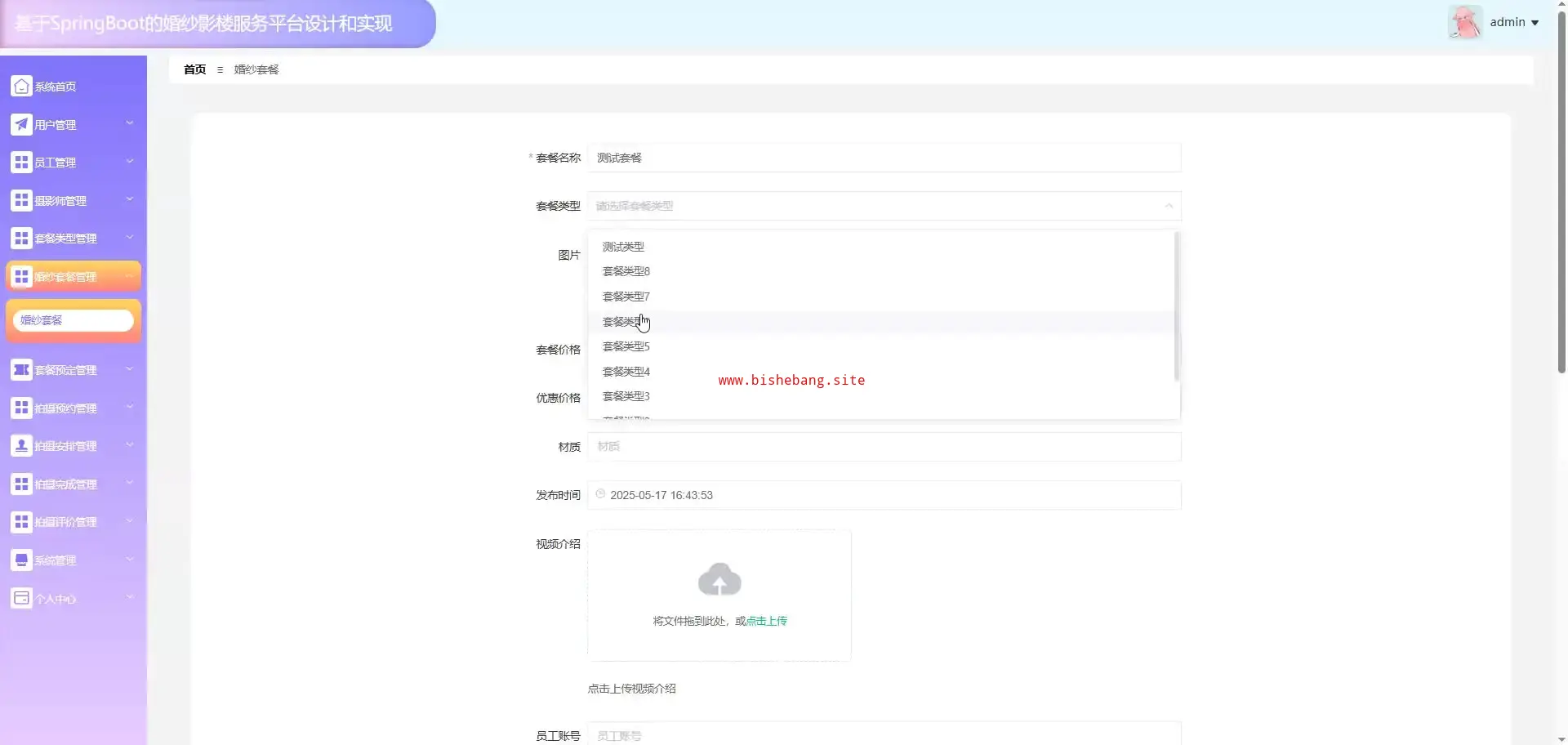Click the cloud upload icon for 视频介绍
This screenshot has width=1568, height=745.
coord(719,579)
